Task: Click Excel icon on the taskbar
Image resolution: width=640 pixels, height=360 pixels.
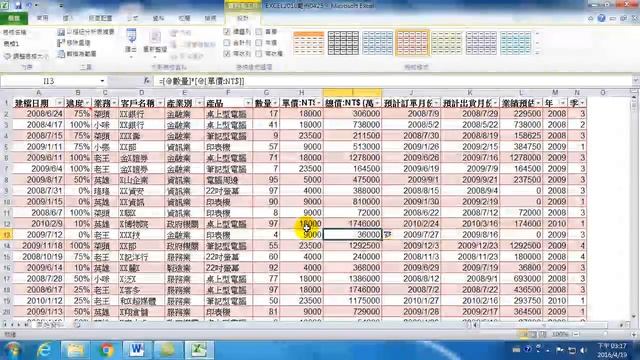Action: (x=199, y=350)
